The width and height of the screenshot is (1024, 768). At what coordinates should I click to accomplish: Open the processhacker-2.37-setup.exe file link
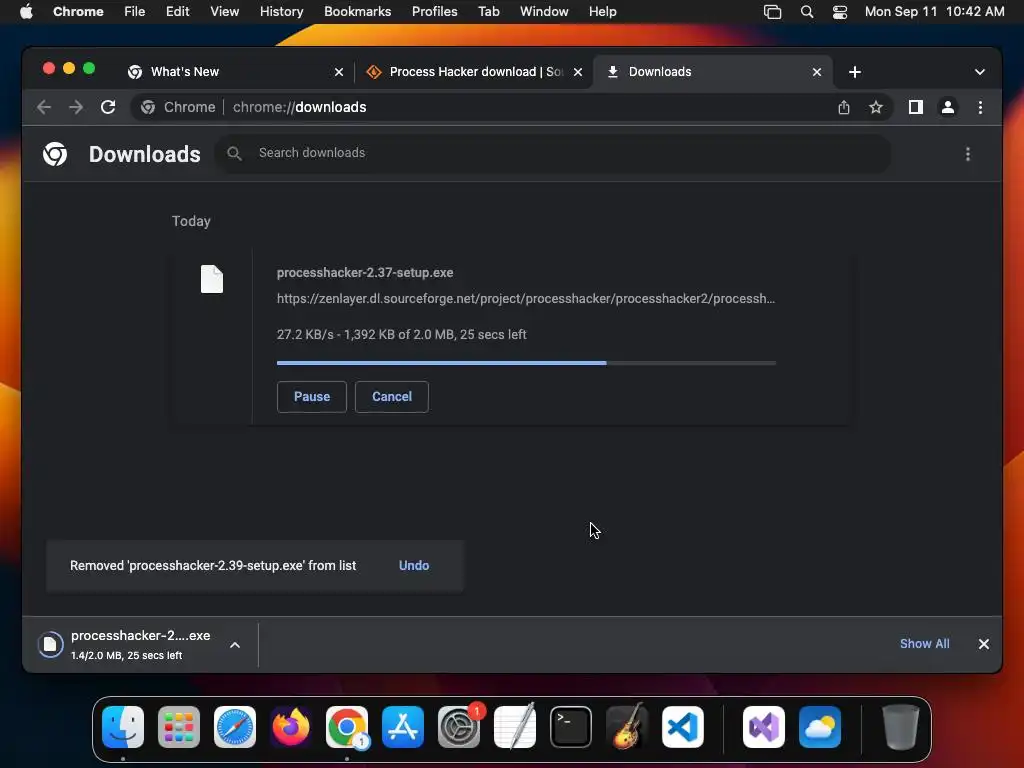365,273
